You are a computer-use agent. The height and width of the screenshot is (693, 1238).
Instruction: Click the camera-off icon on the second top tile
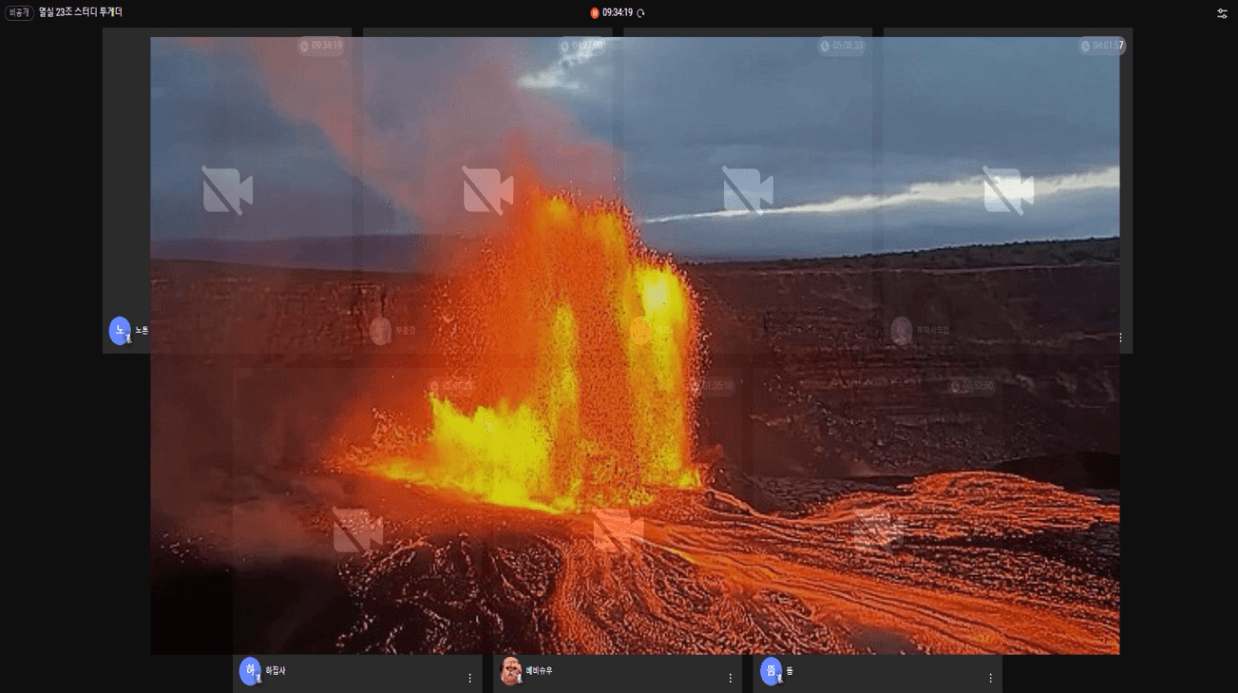pos(487,190)
